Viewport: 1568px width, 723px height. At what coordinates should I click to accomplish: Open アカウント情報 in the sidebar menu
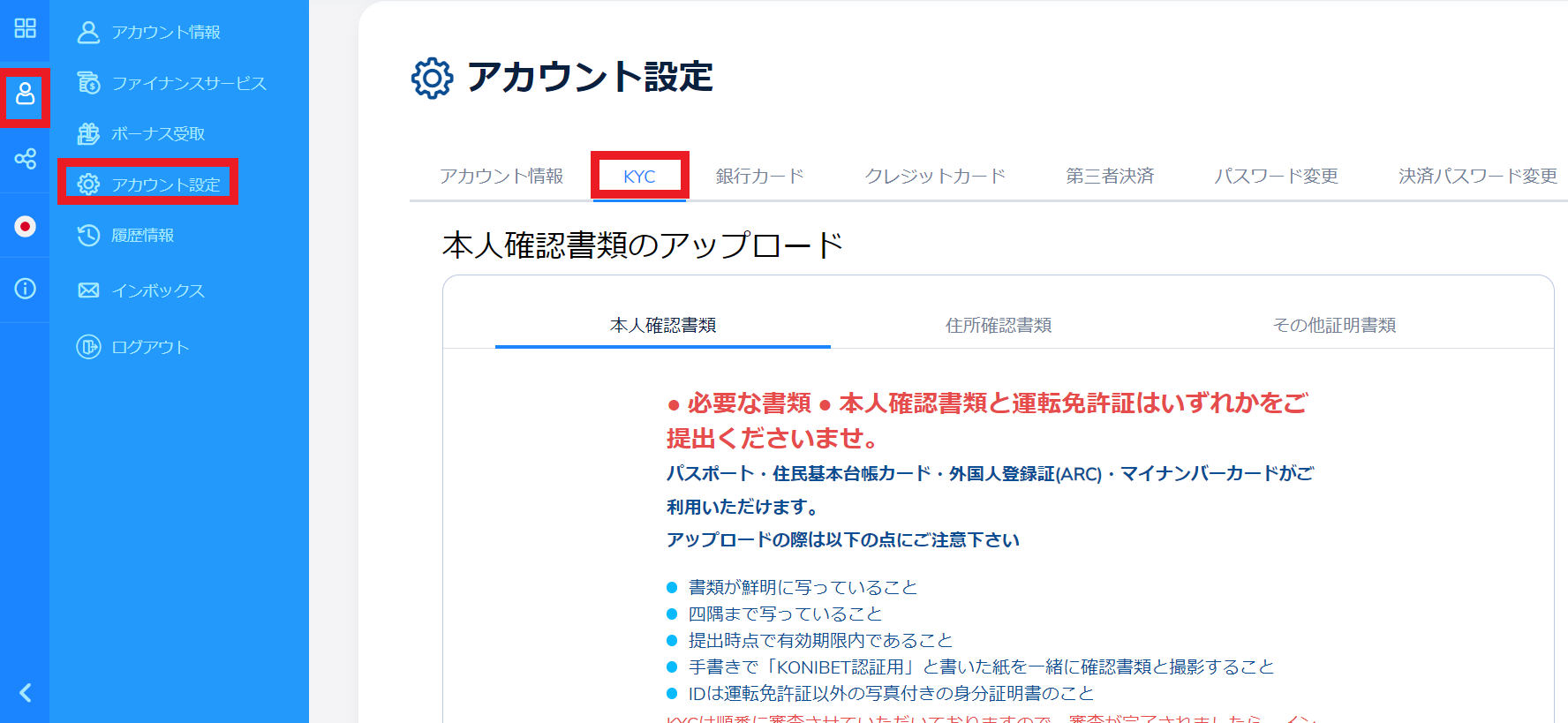click(x=165, y=33)
